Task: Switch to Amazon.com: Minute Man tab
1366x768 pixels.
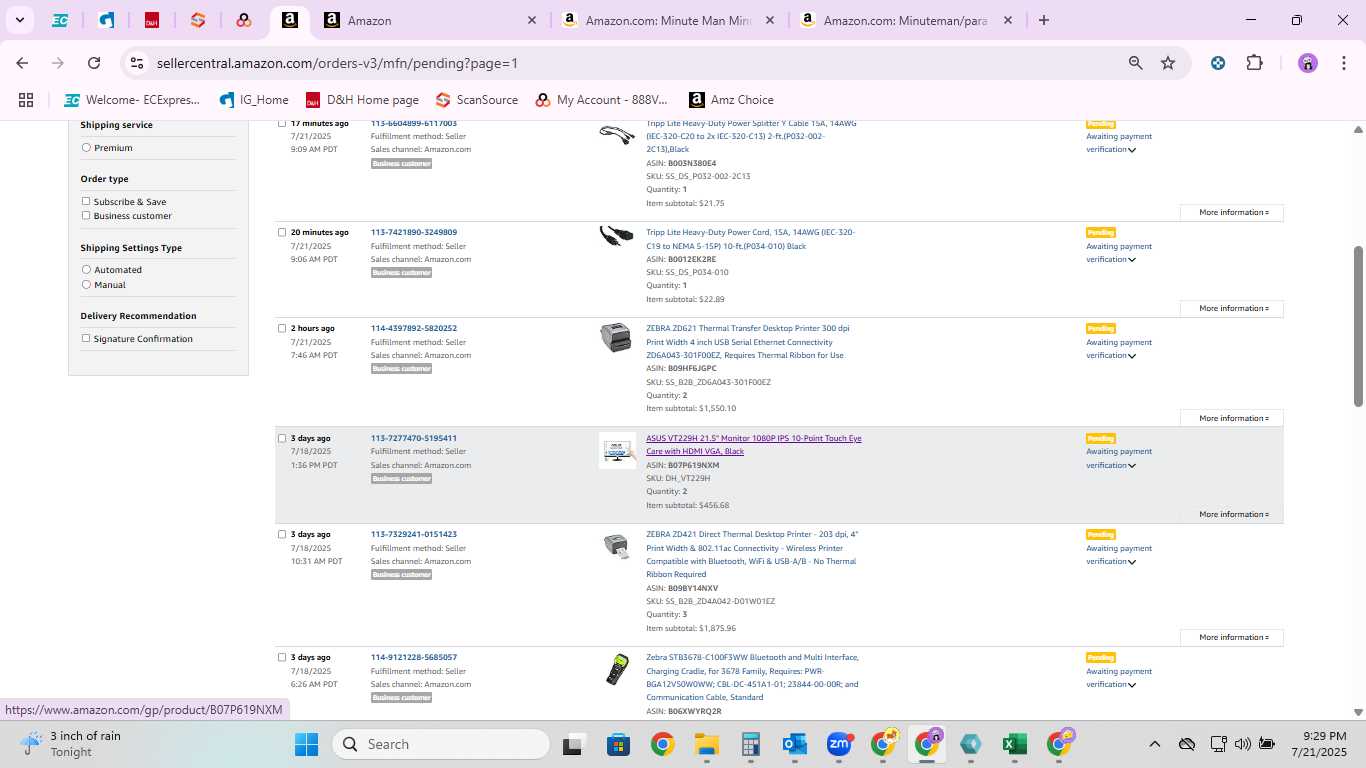Action: tap(668, 20)
